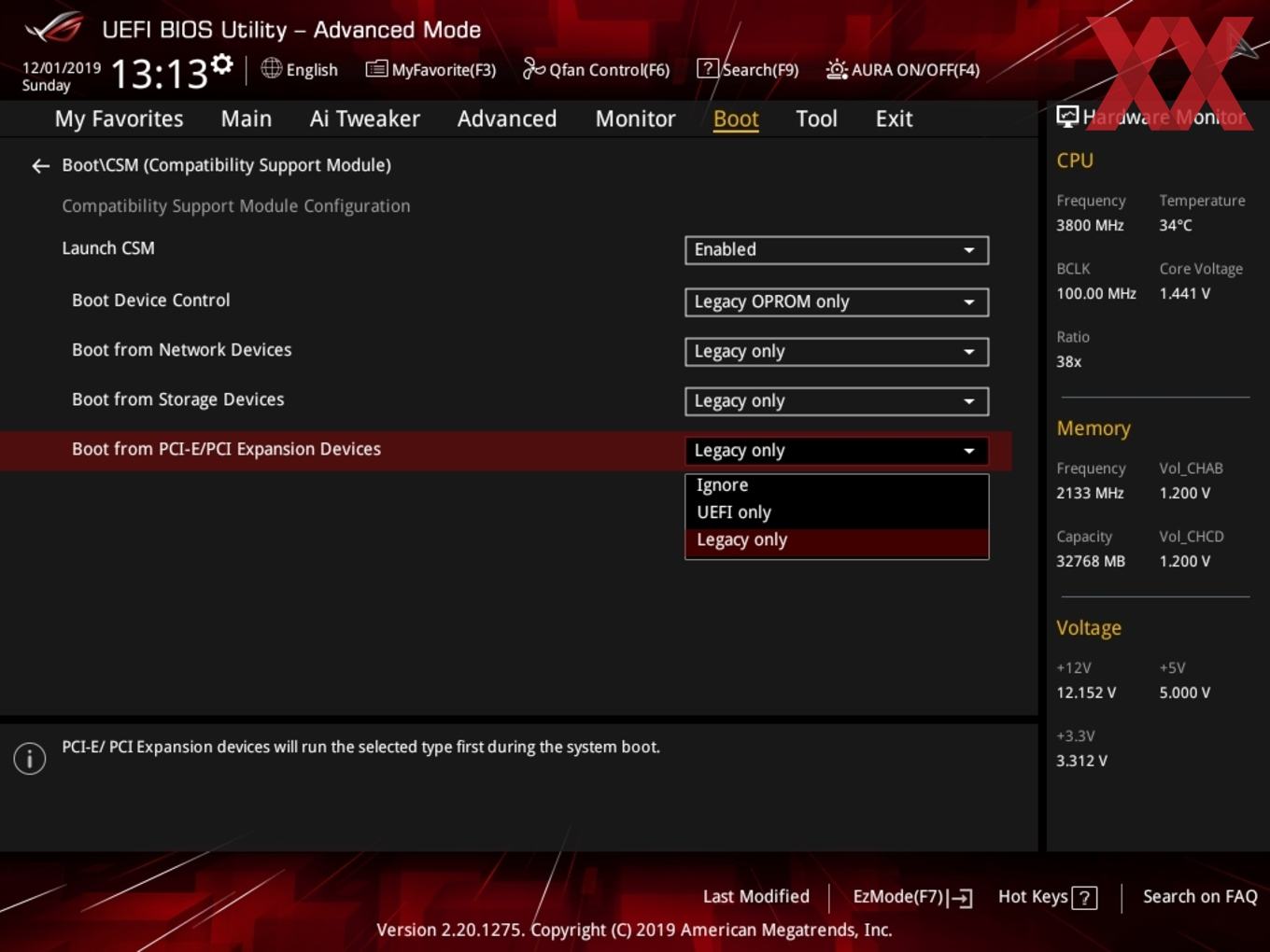Open the Ai Tweaker tab

tap(365, 119)
